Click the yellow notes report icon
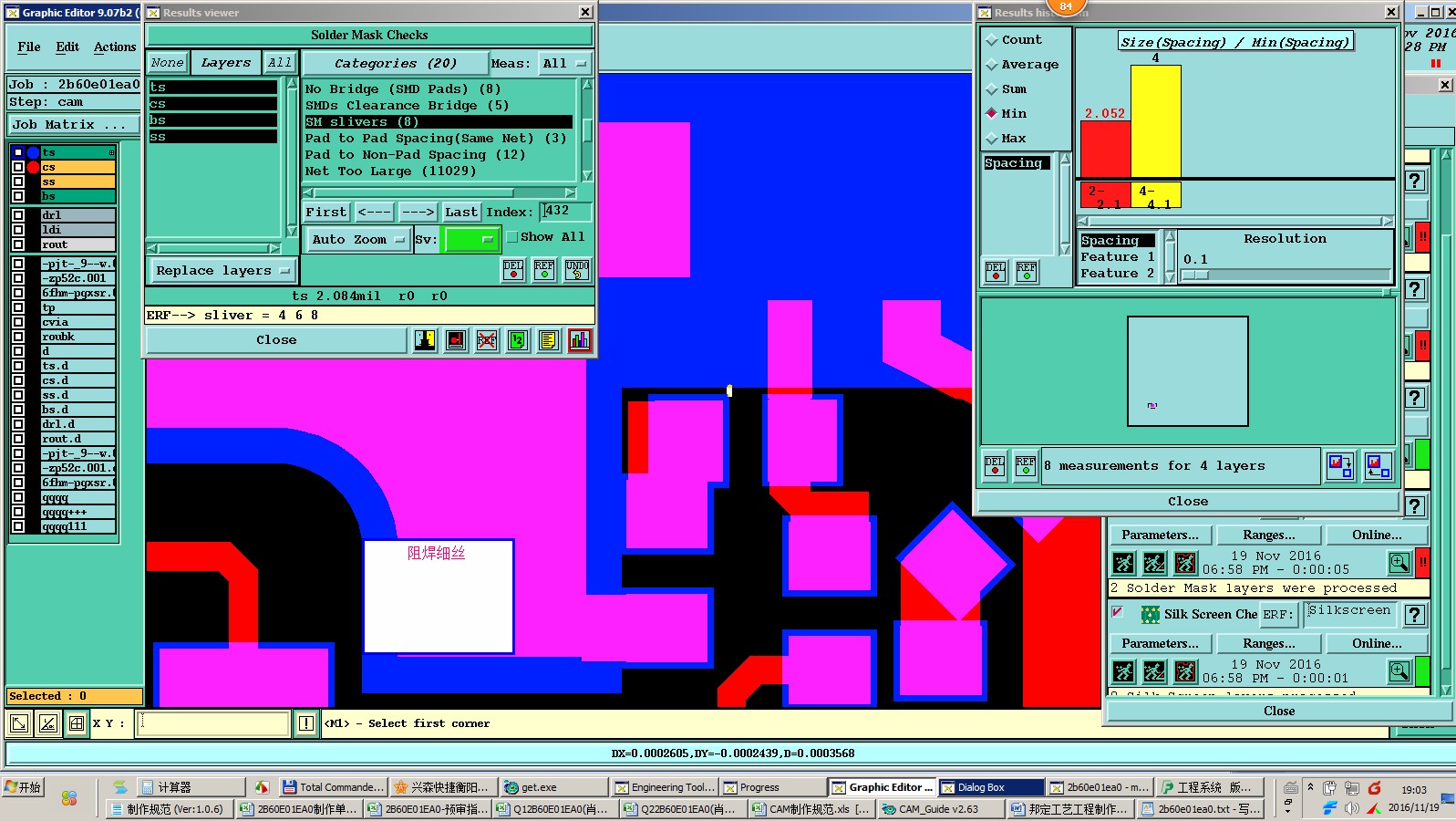1456x821 pixels. [548, 340]
